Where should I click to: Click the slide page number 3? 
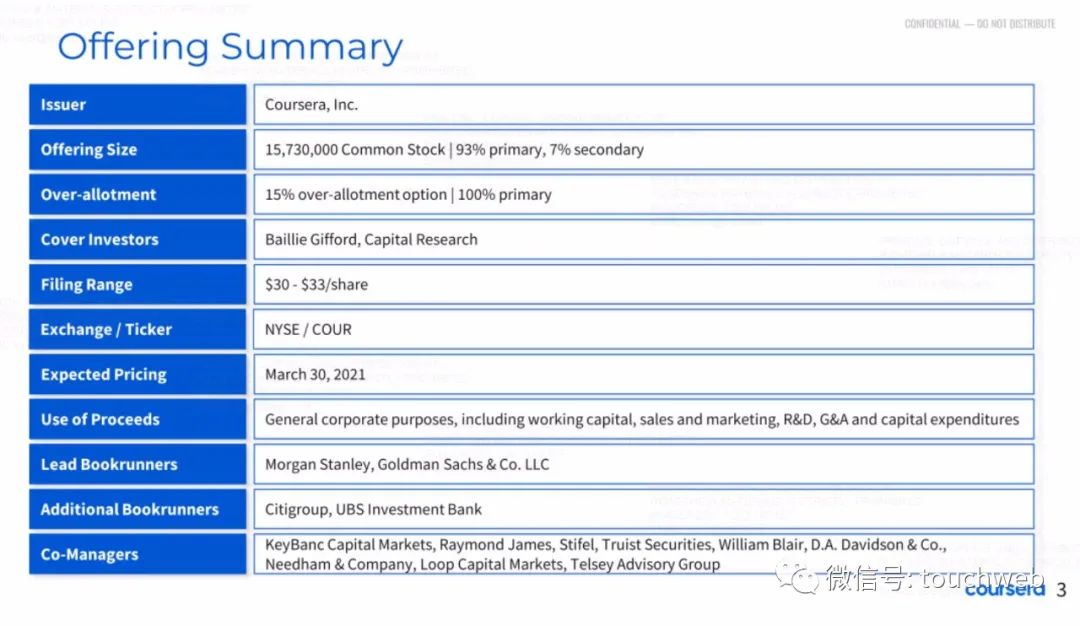tap(1061, 590)
